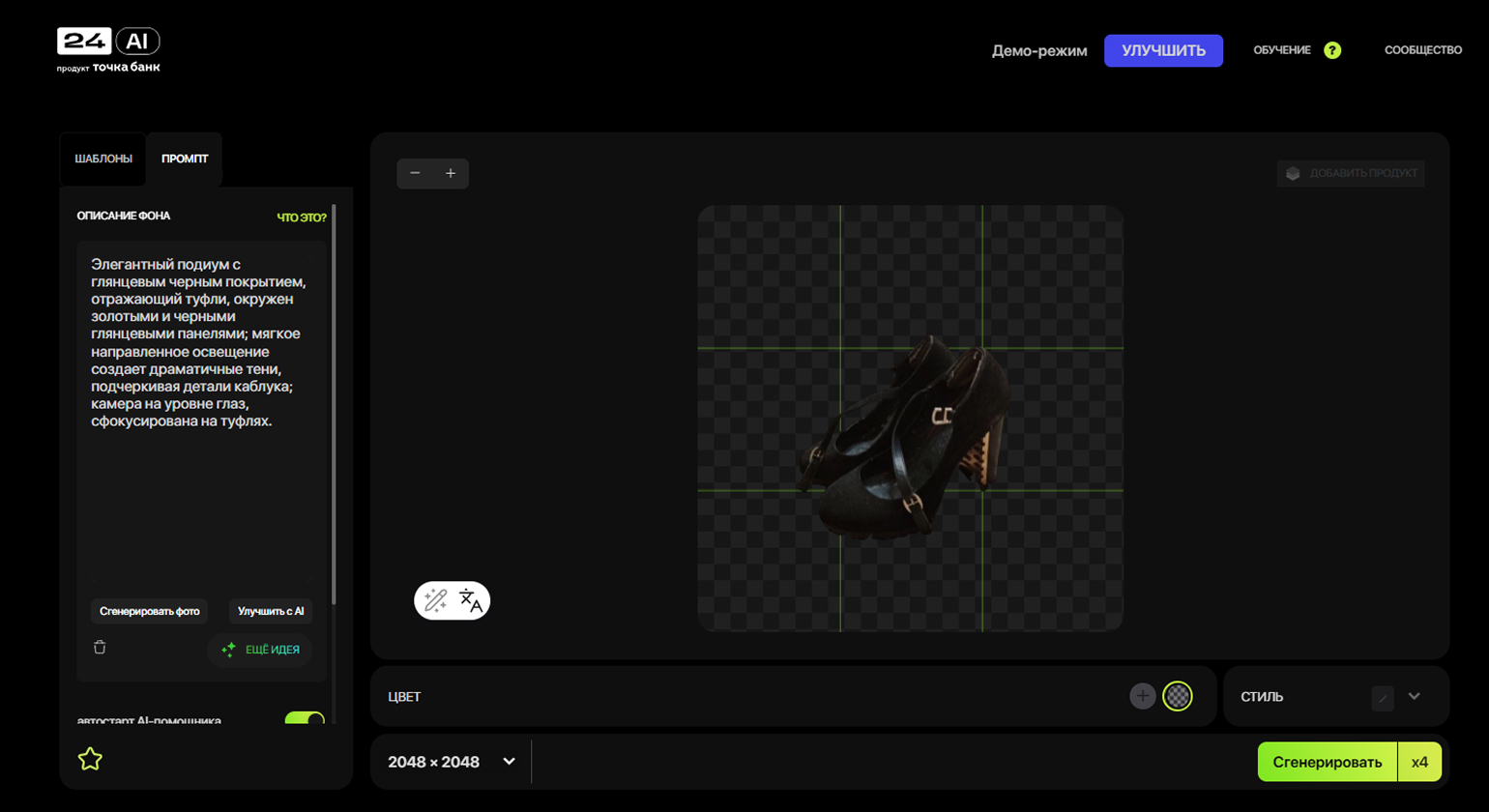Viewport: 1489px width, 812px height.
Task: Click the magic wand pencil icon
Action: 435,600
